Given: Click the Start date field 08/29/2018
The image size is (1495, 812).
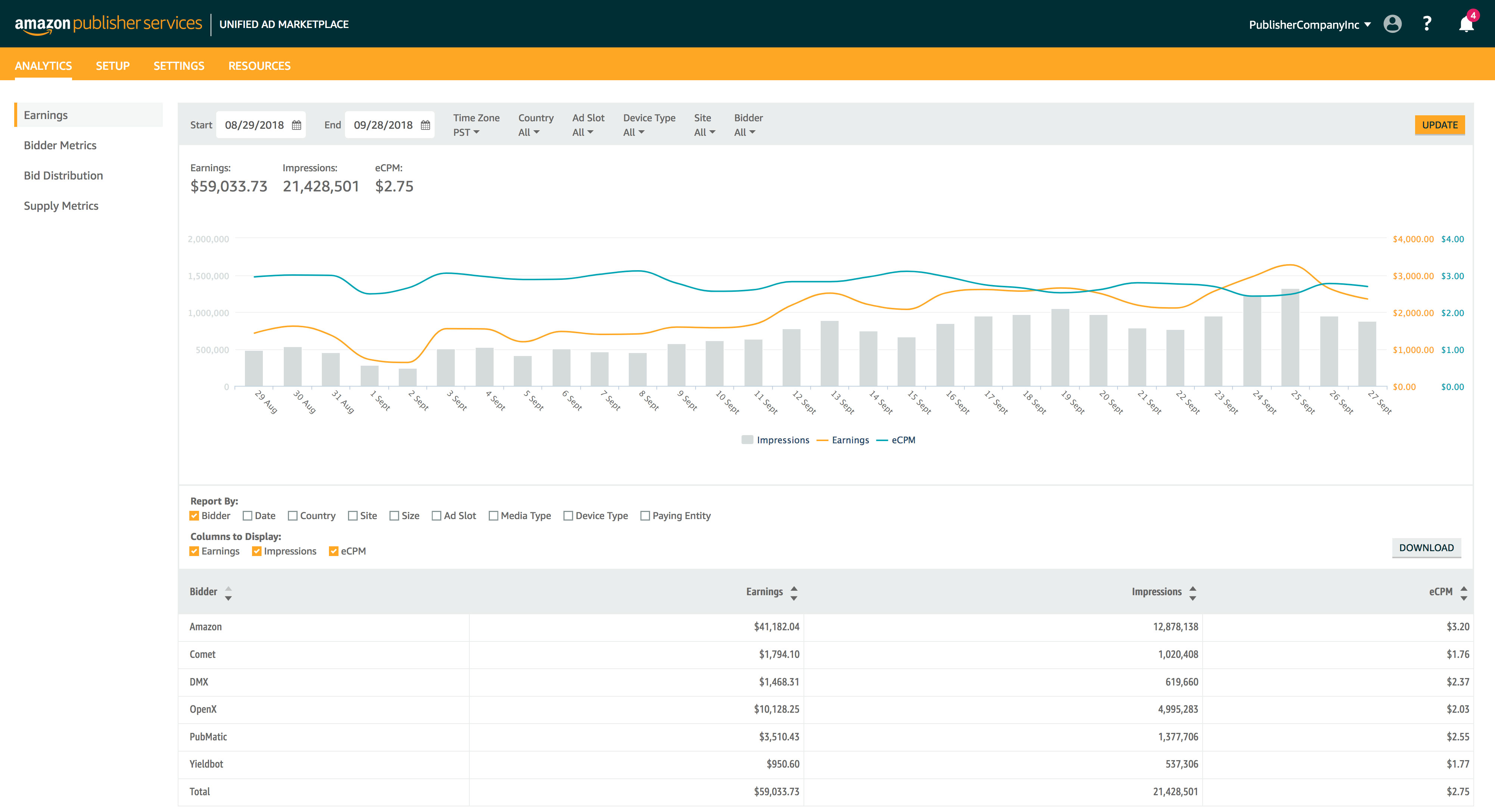Looking at the screenshot, I should click(261, 125).
